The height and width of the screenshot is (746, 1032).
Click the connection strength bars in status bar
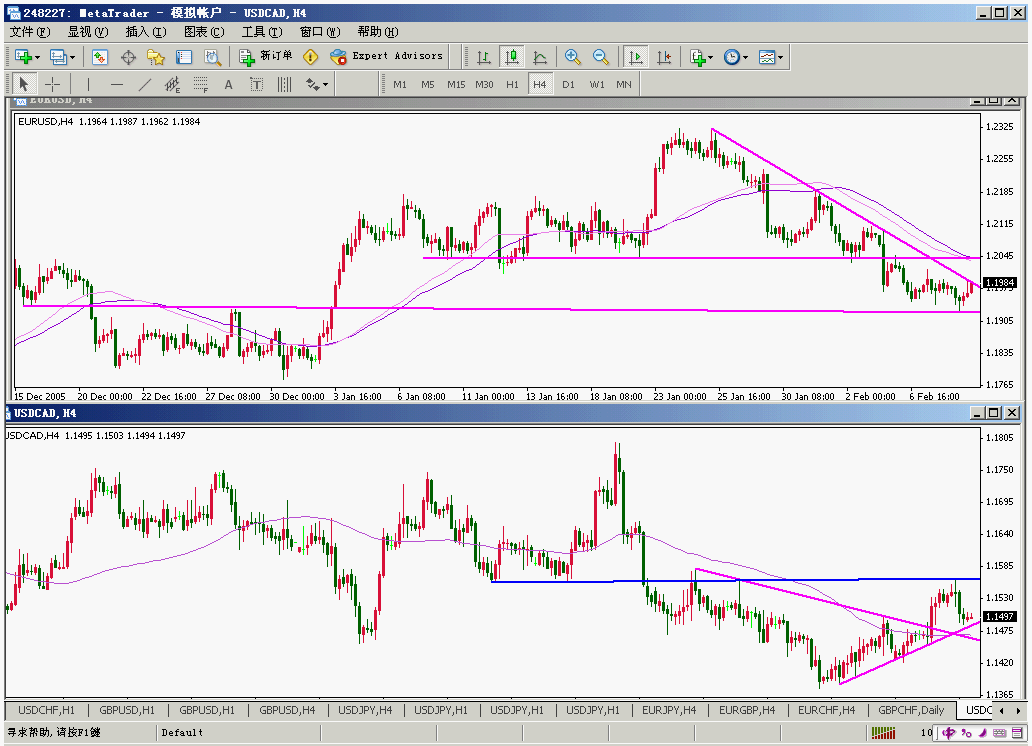click(884, 732)
